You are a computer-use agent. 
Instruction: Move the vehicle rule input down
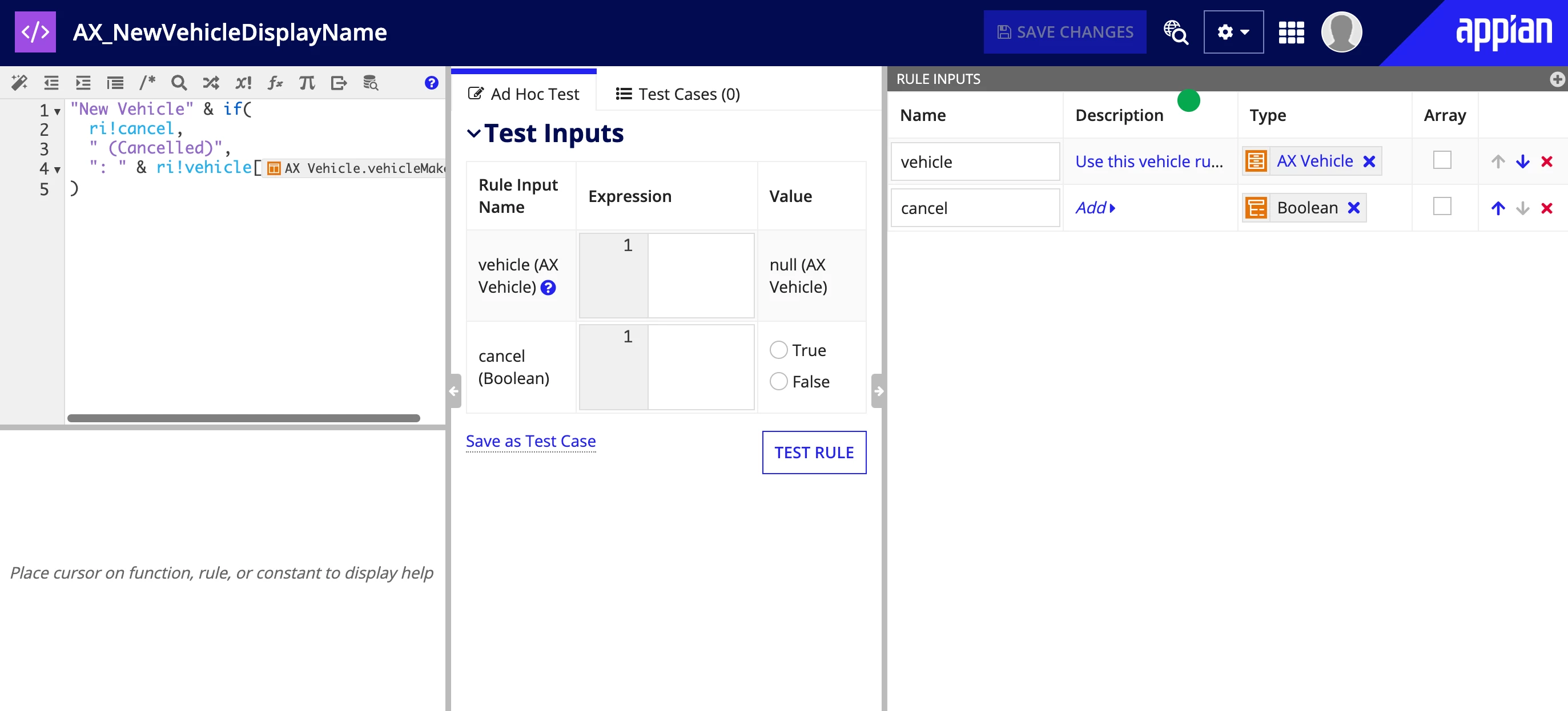click(1522, 161)
